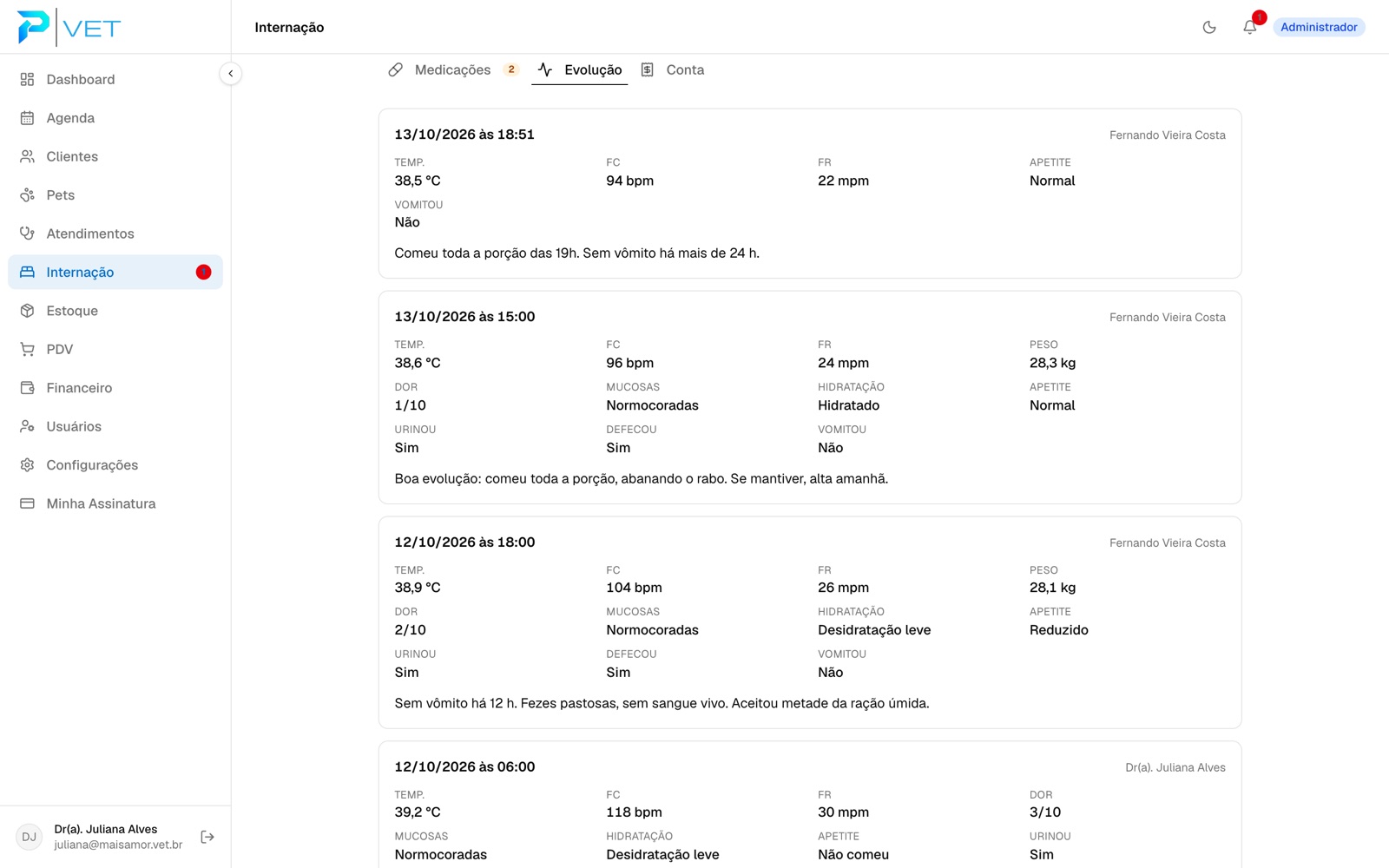Click the Pets paw icon
This screenshot has width=1389, height=868.
[x=27, y=195]
